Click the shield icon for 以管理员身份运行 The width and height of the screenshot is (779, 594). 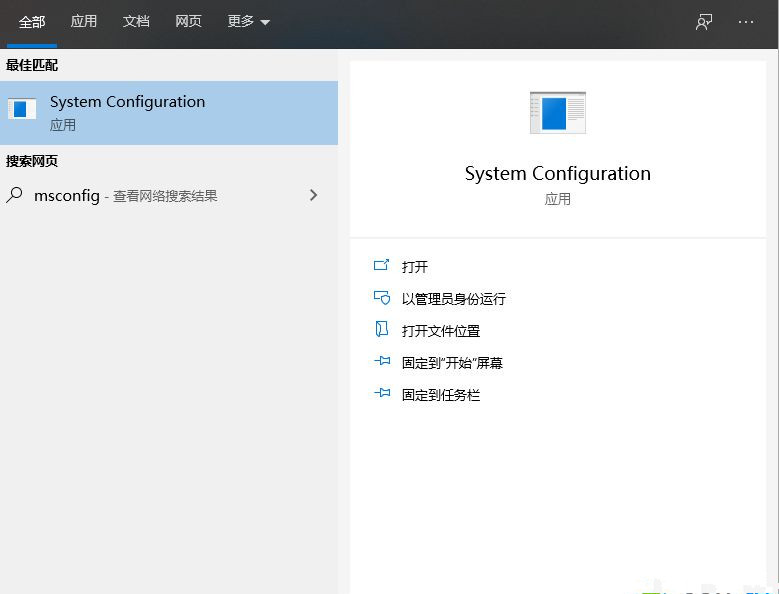pyautogui.click(x=381, y=298)
